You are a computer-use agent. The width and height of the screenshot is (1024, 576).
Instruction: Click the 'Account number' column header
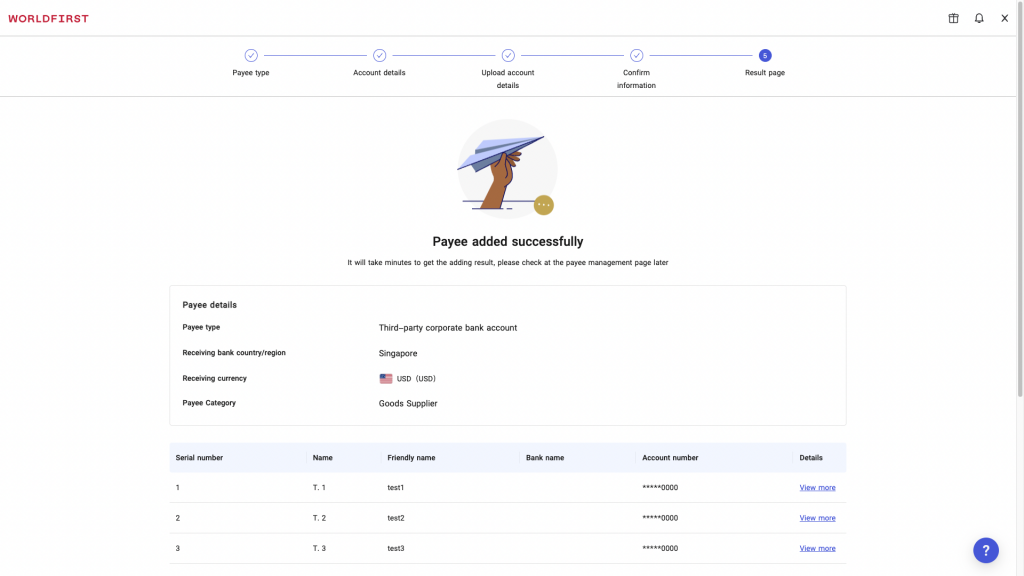(670, 458)
